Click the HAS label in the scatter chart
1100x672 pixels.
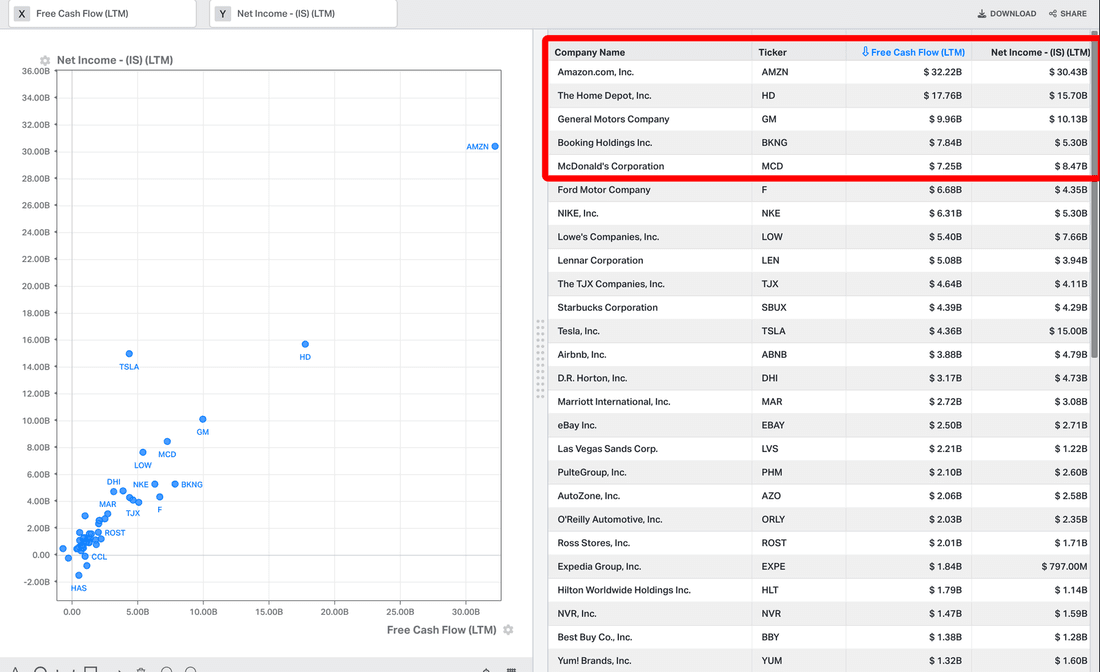click(x=79, y=589)
